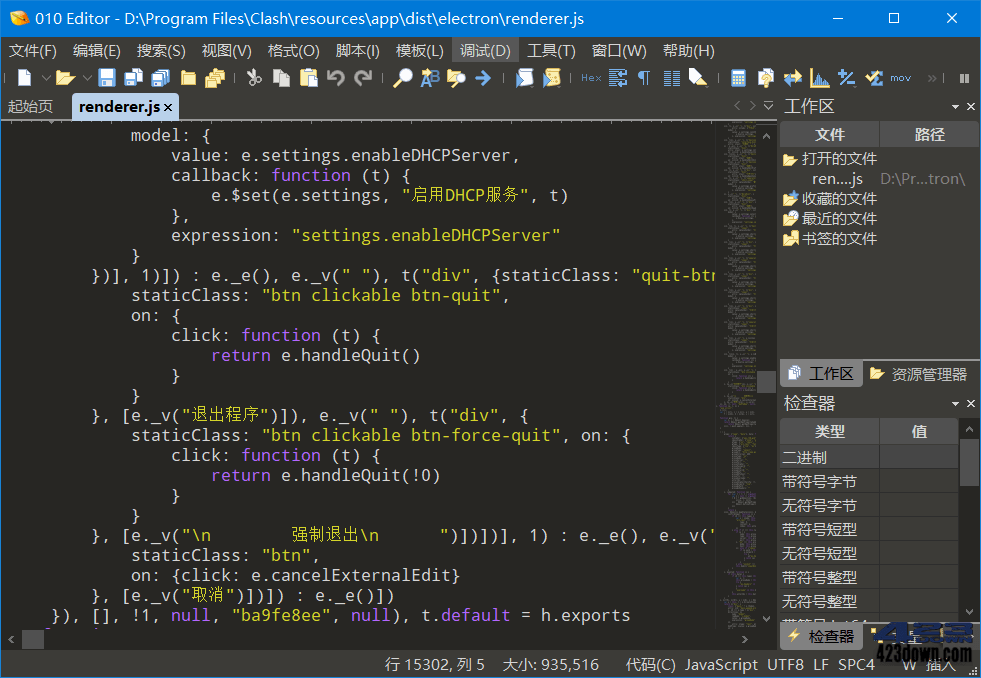Open the 脚本(I) menu
The image size is (981, 678).
[356, 50]
